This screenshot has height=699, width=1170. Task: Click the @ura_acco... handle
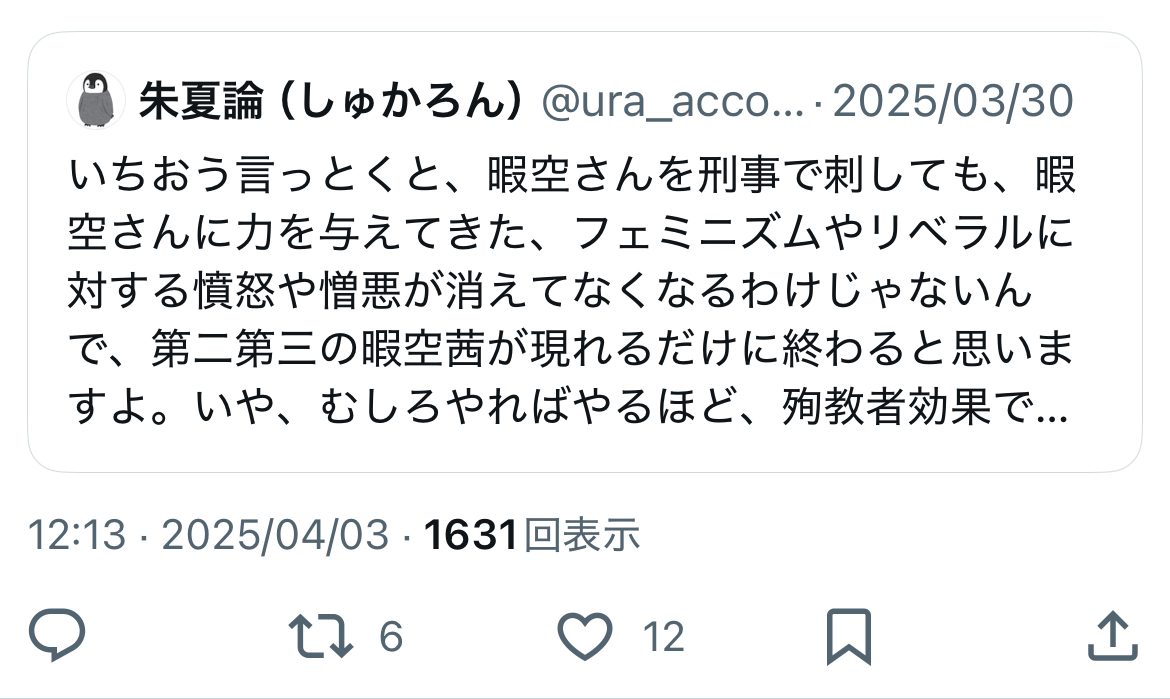tap(672, 101)
